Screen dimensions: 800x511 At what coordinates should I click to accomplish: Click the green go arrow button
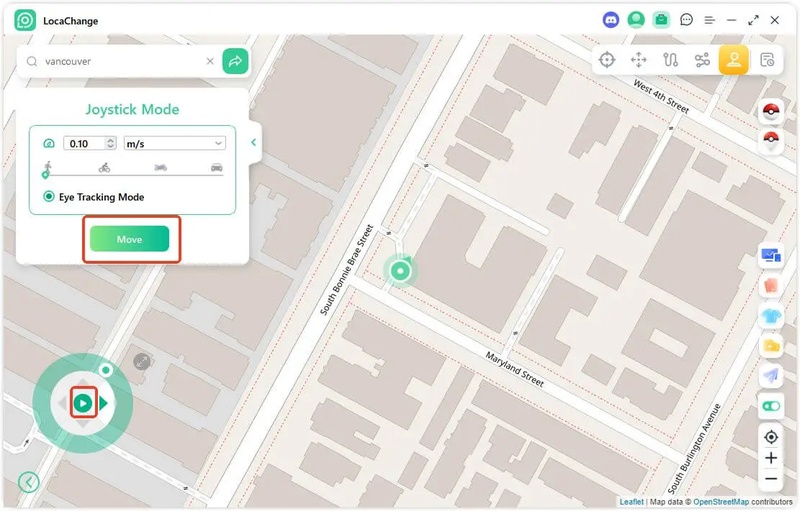pos(235,61)
